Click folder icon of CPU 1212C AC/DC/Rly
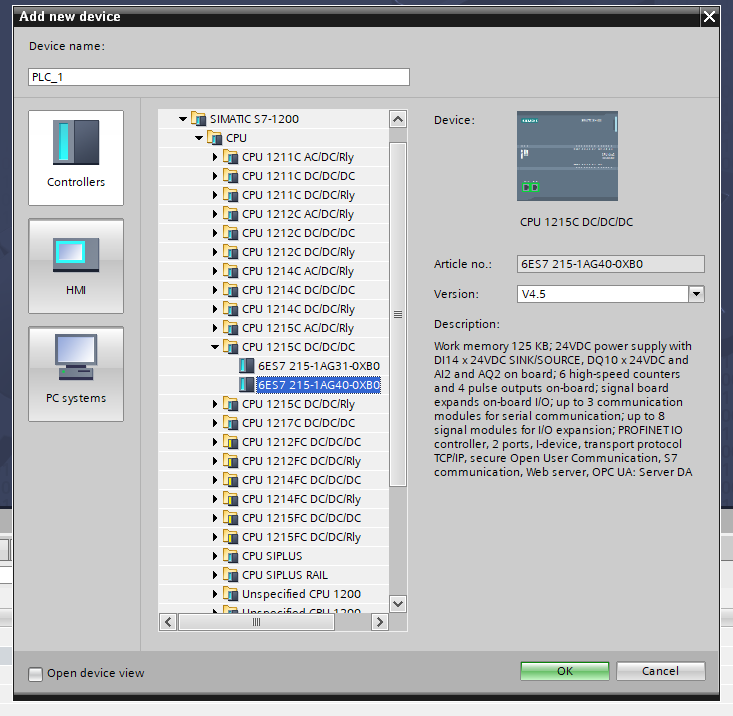 230,214
